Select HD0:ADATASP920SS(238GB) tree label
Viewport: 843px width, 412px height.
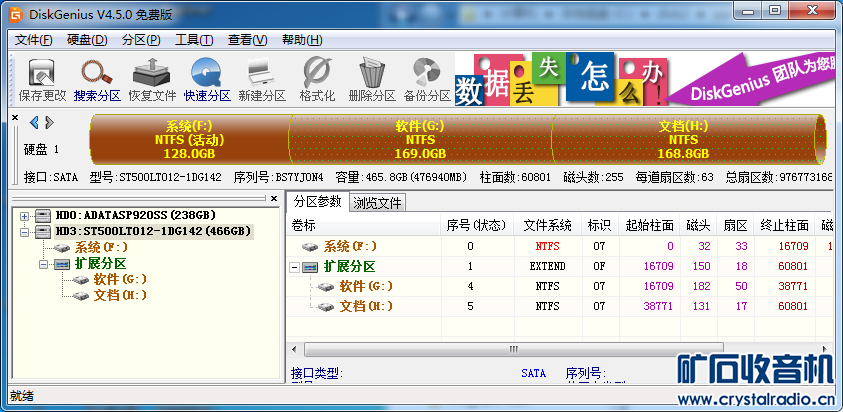pos(135,216)
